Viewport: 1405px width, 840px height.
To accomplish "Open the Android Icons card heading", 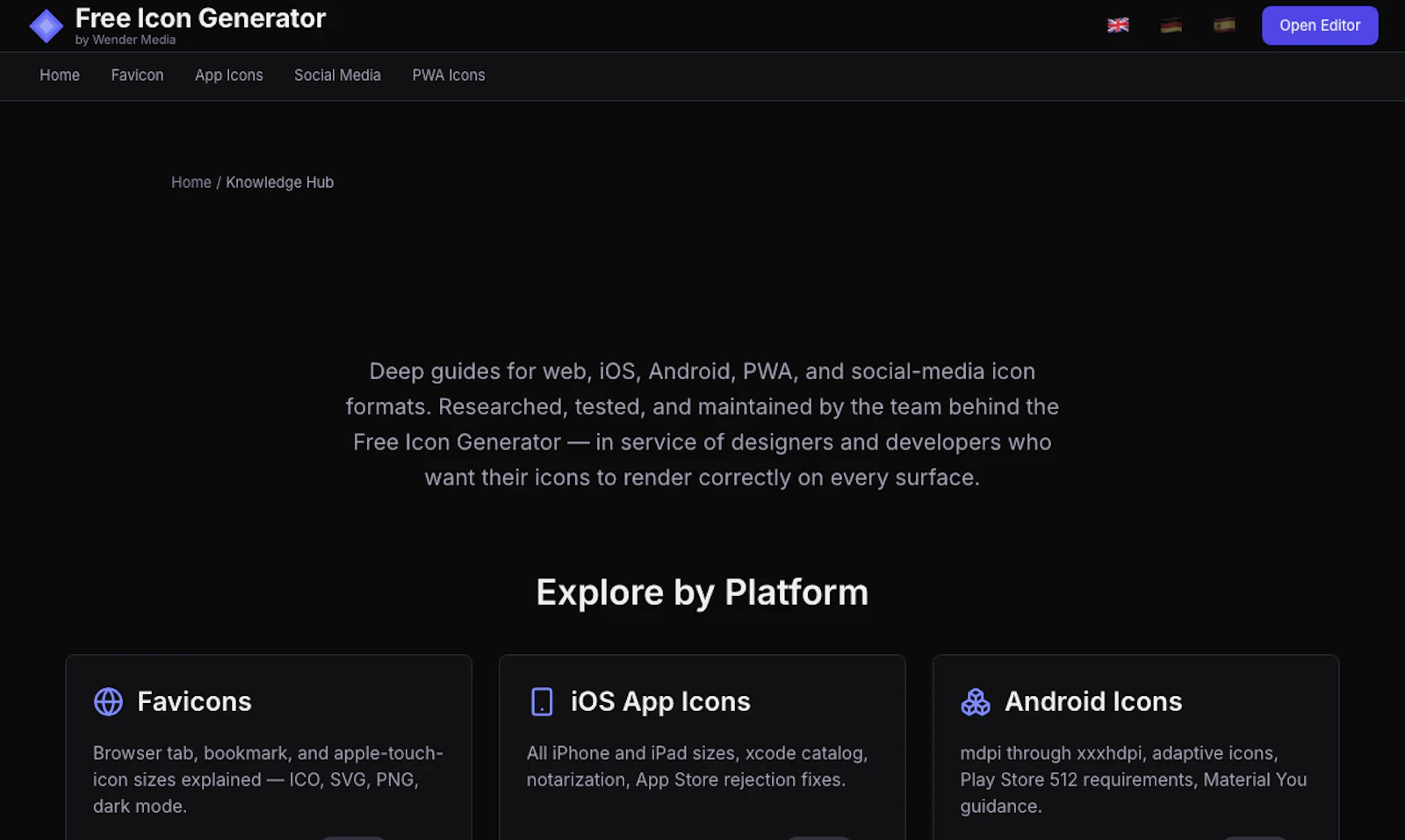I will pyautogui.click(x=1093, y=701).
